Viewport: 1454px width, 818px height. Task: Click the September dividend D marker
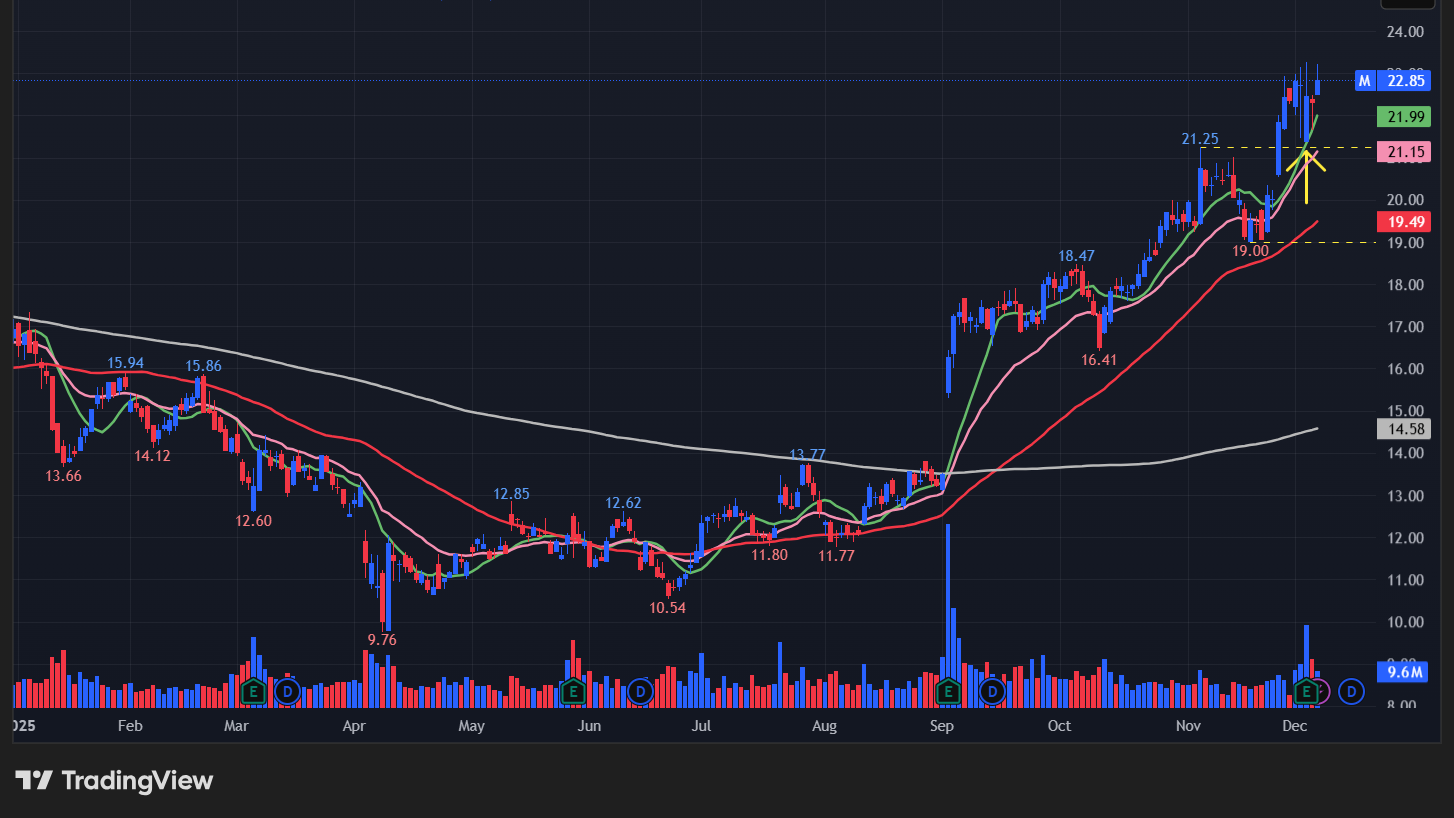point(992,691)
